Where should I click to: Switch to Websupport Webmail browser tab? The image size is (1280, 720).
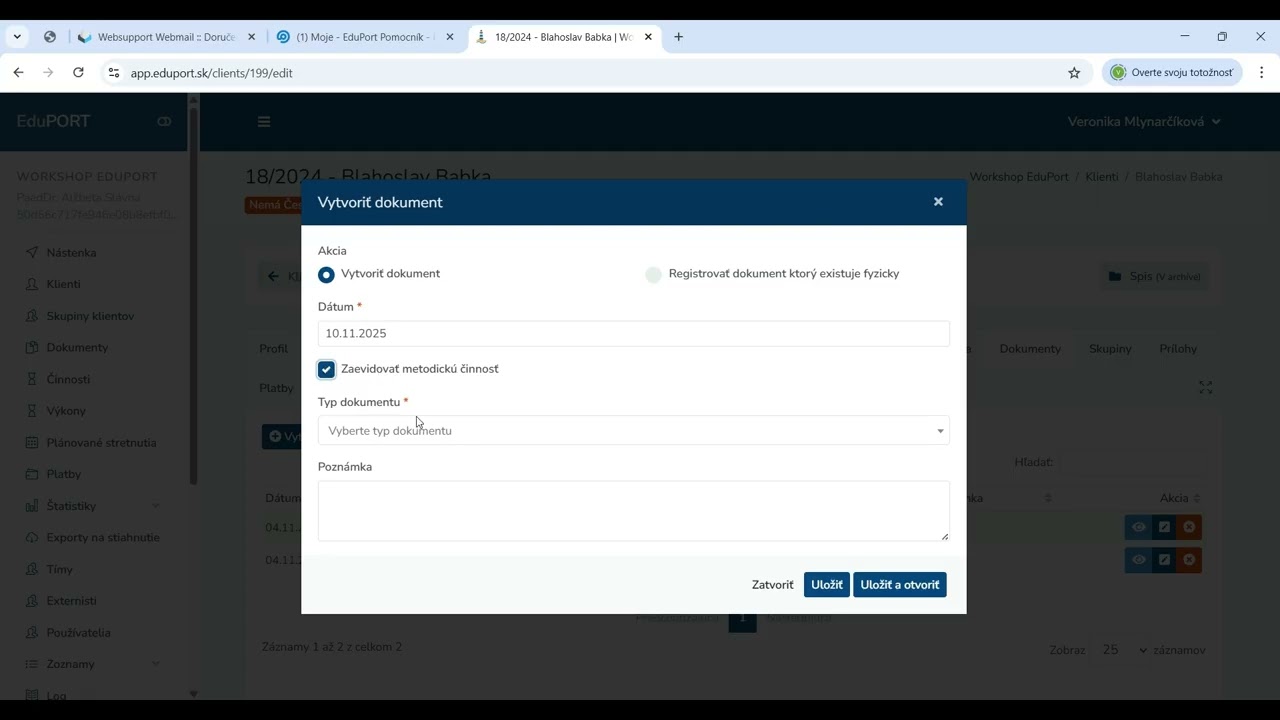[x=166, y=37]
